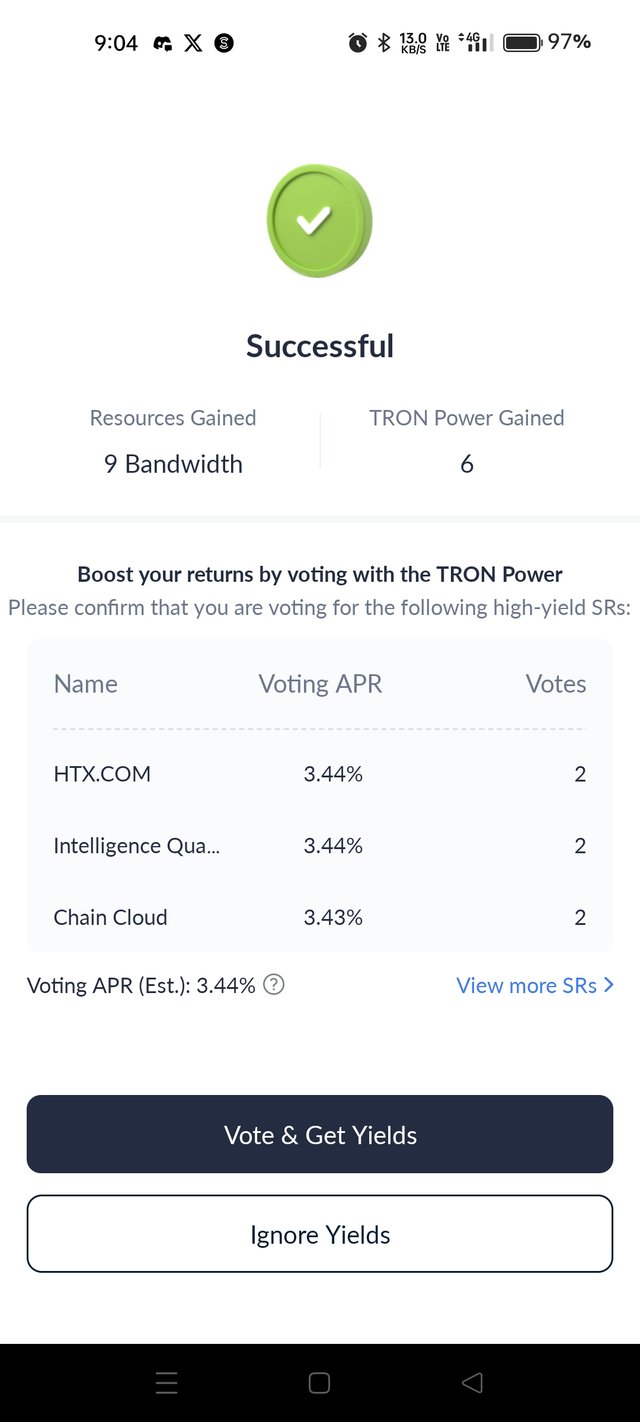640x1422 pixels.
Task: Tap the battery status icon
Action: [522, 42]
